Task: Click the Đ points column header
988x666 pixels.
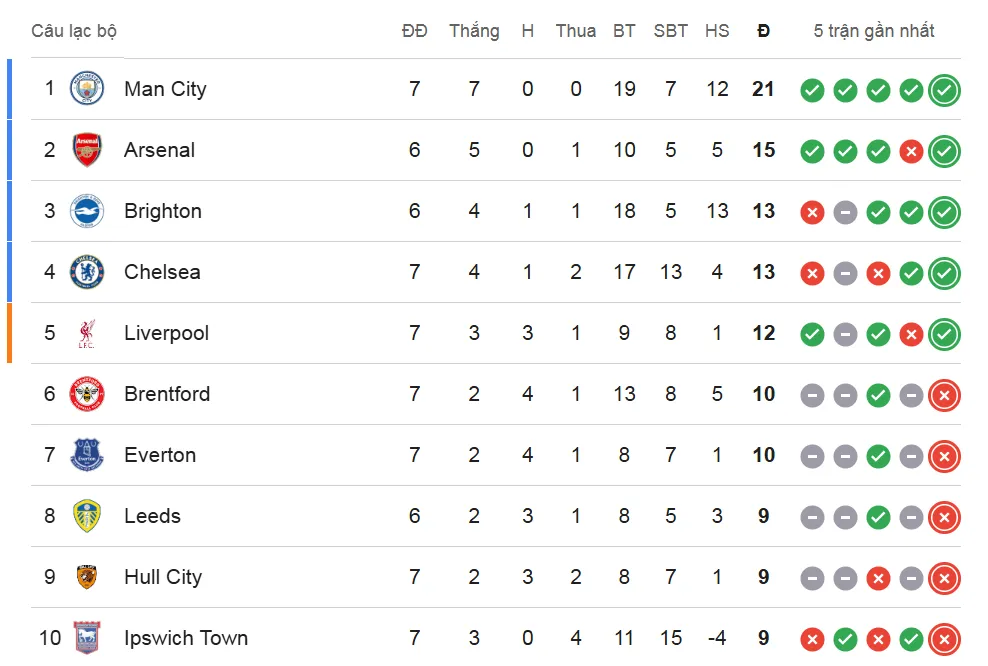Action: (x=763, y=31)
